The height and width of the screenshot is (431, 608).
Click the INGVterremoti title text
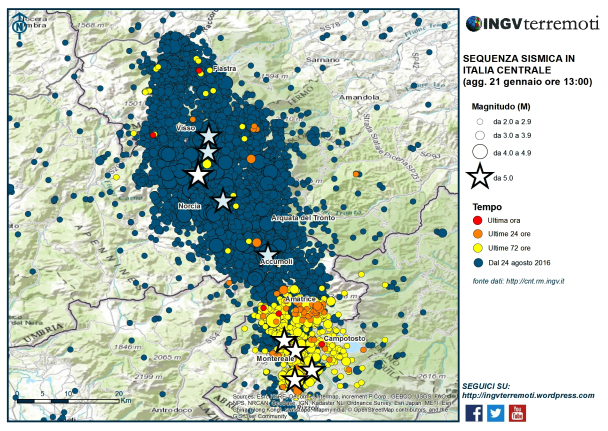[541, 24]
